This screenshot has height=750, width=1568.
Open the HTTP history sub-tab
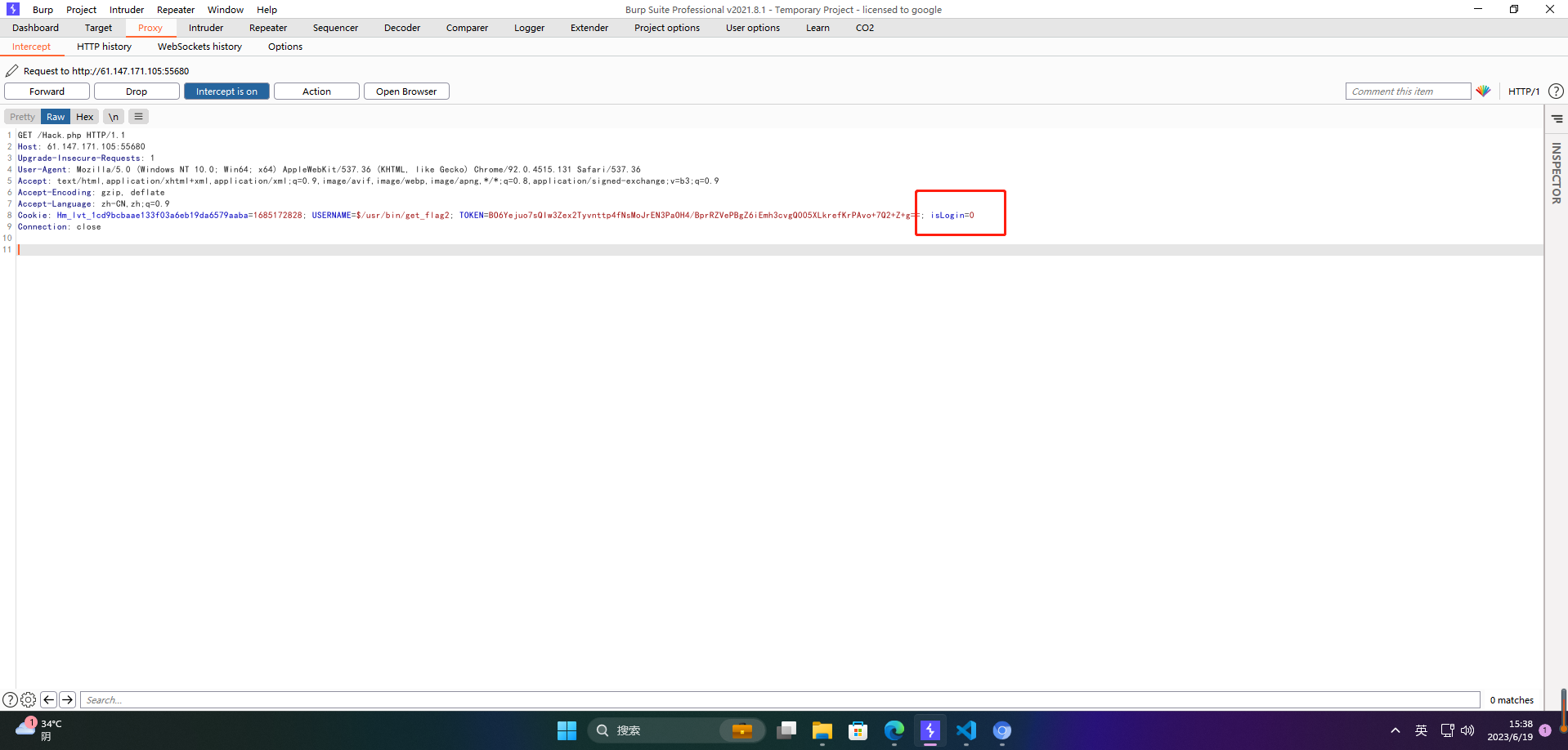coord(104,47)
